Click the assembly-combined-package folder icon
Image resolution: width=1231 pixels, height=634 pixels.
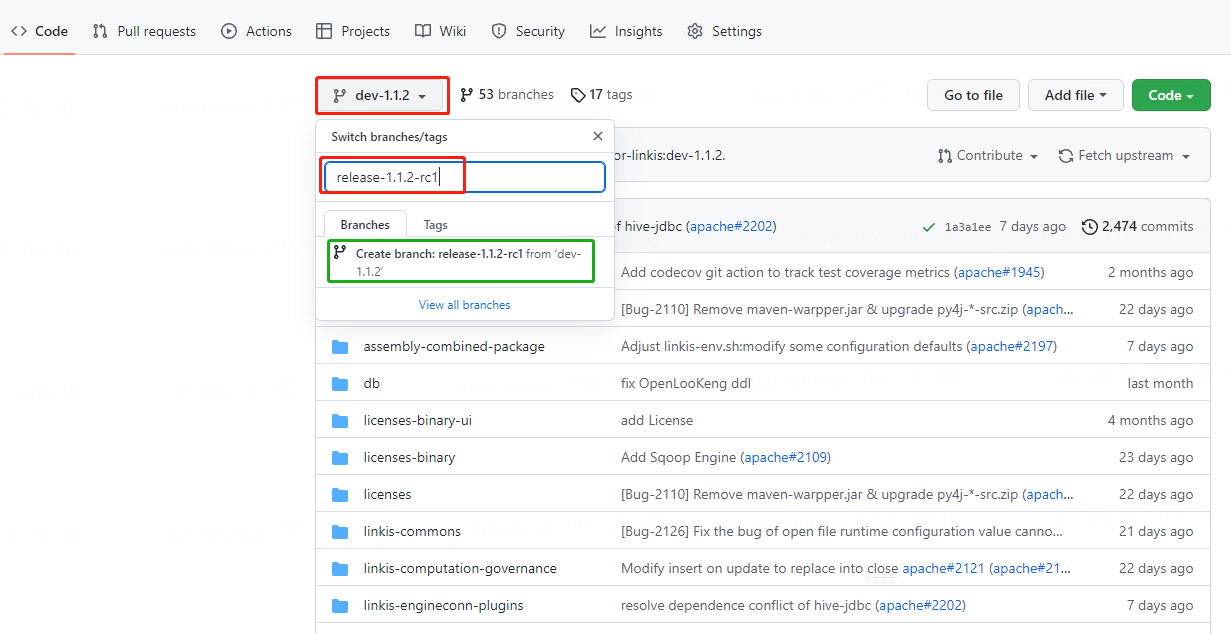(x=340, y=347)
